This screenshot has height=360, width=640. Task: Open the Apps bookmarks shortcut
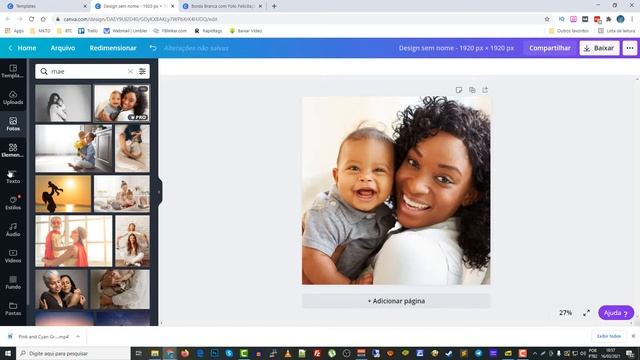14,31
